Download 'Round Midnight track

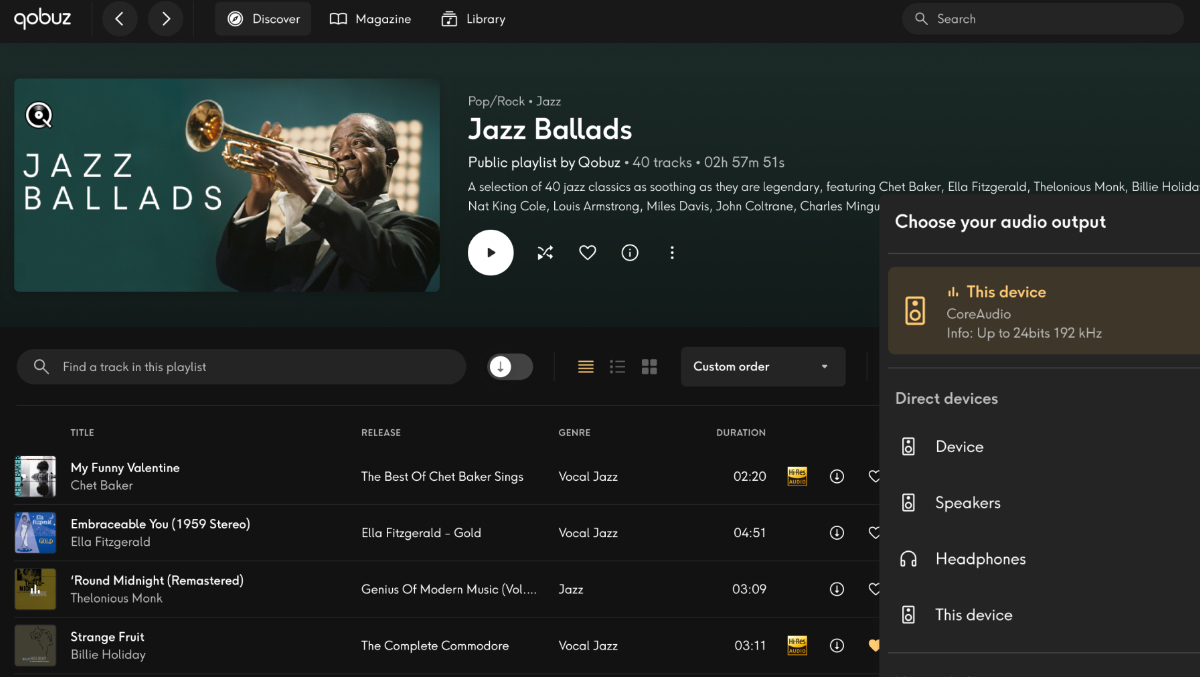[x=837, y=589]
